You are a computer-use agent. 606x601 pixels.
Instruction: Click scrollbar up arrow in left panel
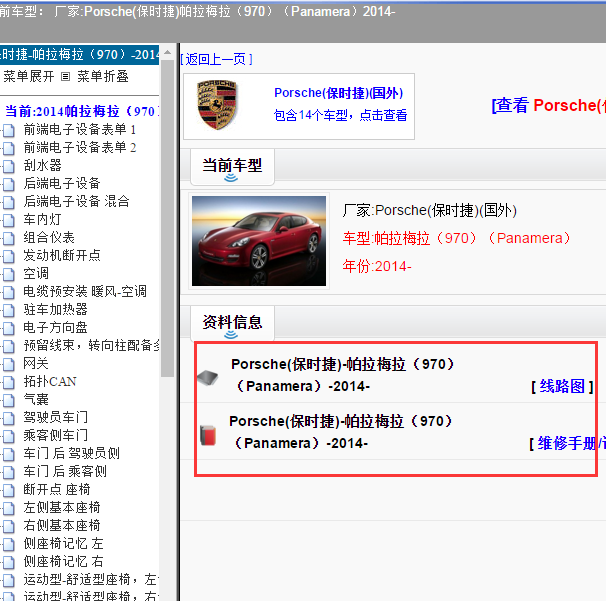167,52
